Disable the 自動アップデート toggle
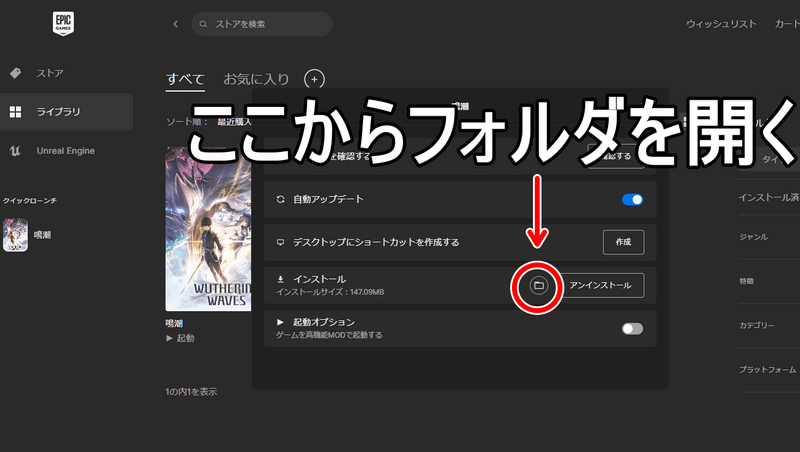The width and height of the screenshot is (800, 452). [x=632, y=200]
